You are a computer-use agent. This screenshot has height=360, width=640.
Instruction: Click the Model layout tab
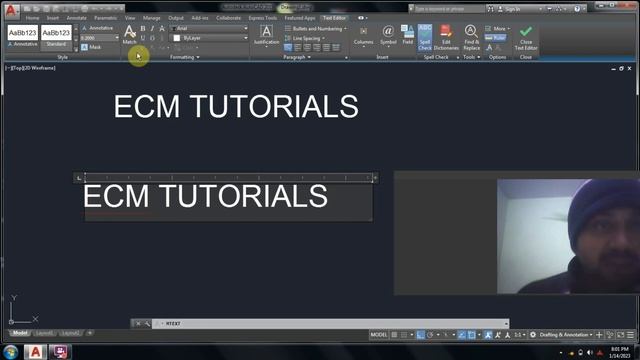[x=20, y=333]
